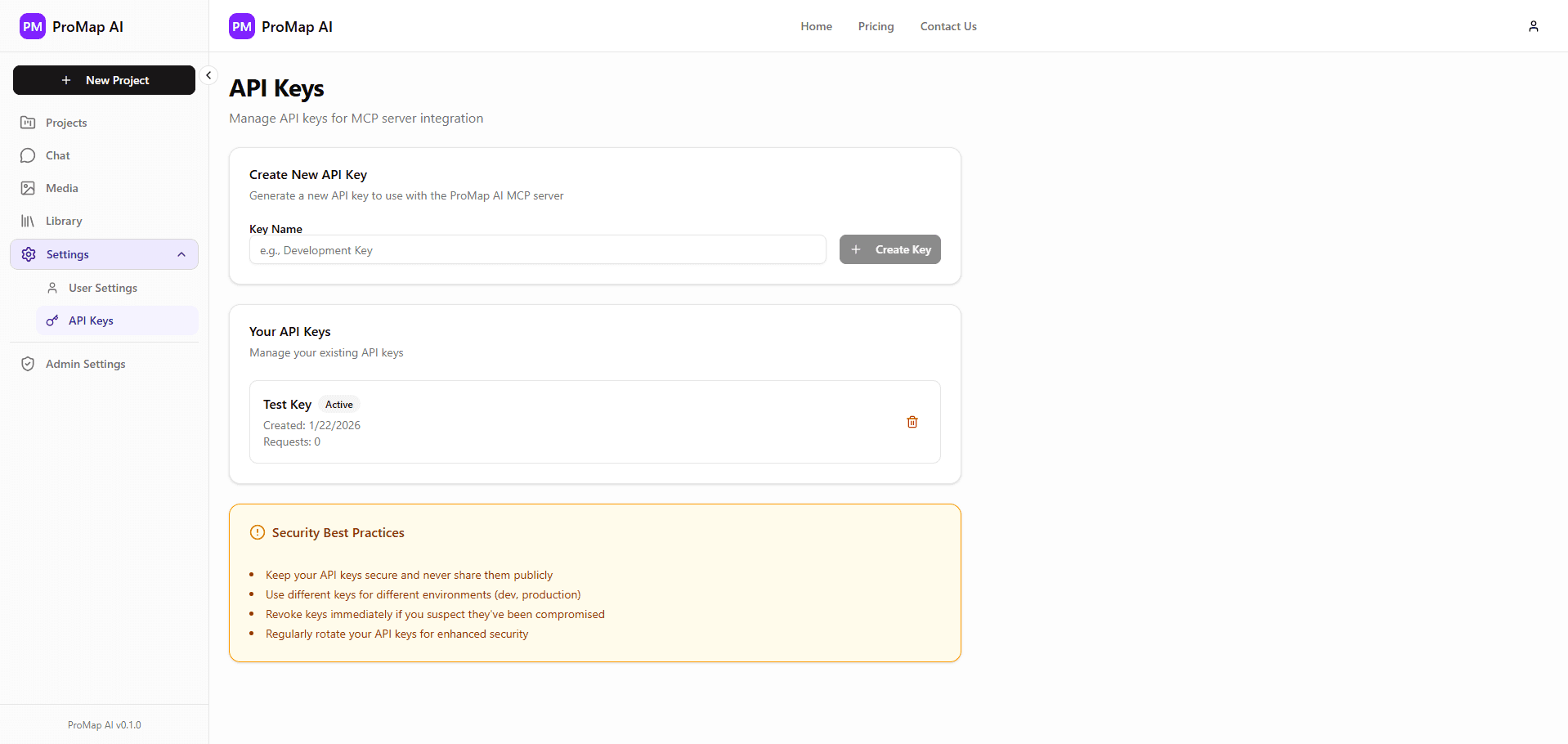The width and height of the screenshot is (1568, 744).
Task: Click the Media image icon
Action: pos(29,188)
